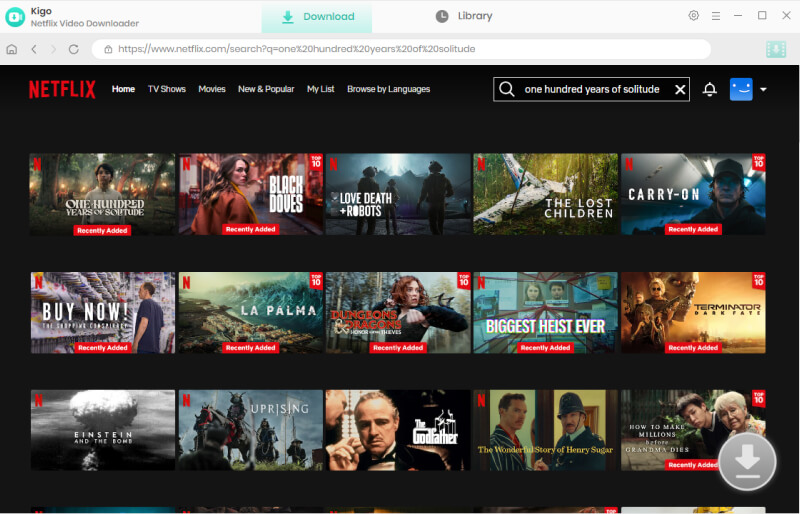Open the Kigo hamburger menu icon

coord(716,16)
